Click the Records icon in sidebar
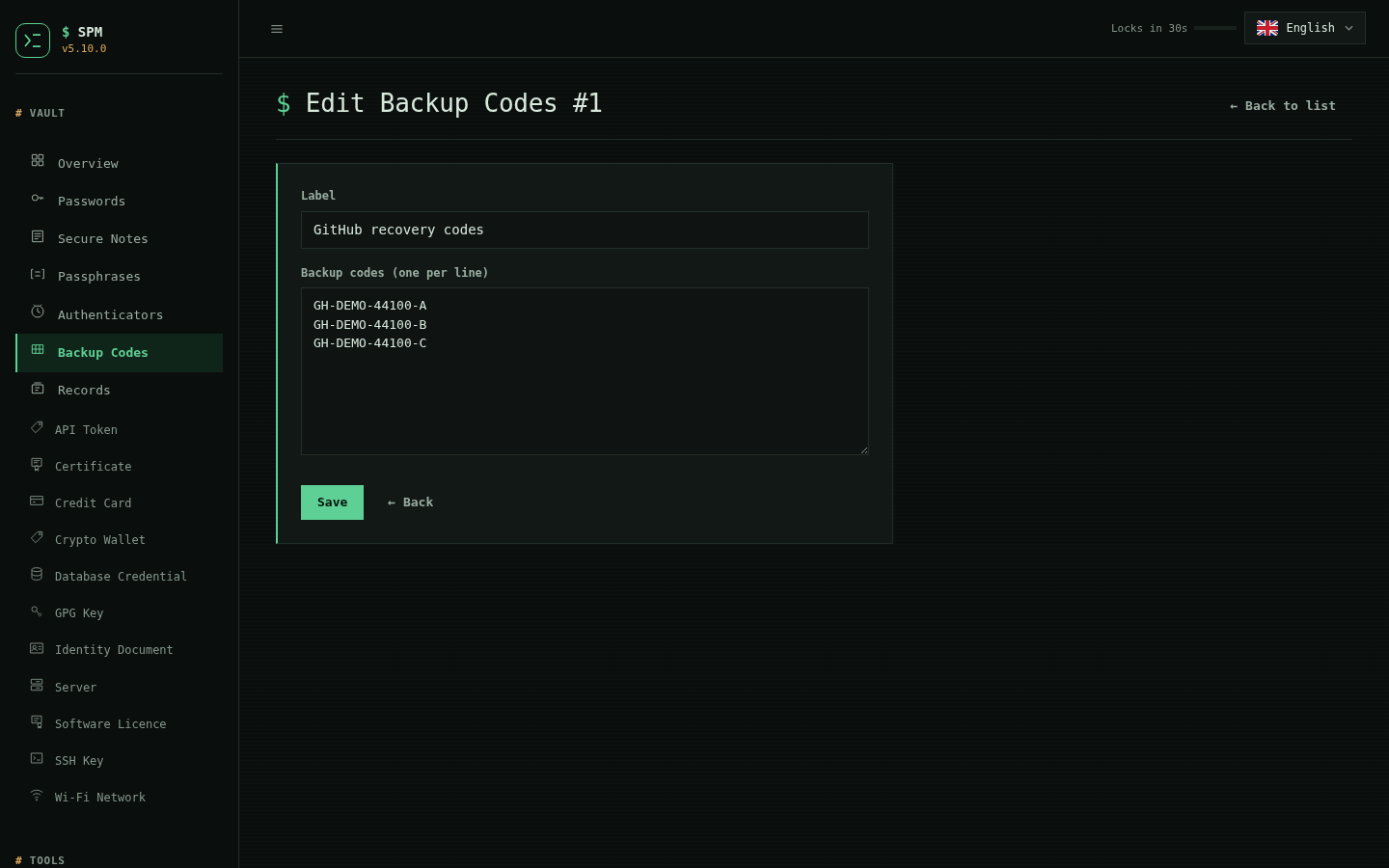Screen dimensions: 1389x868 tap(38, 388)
